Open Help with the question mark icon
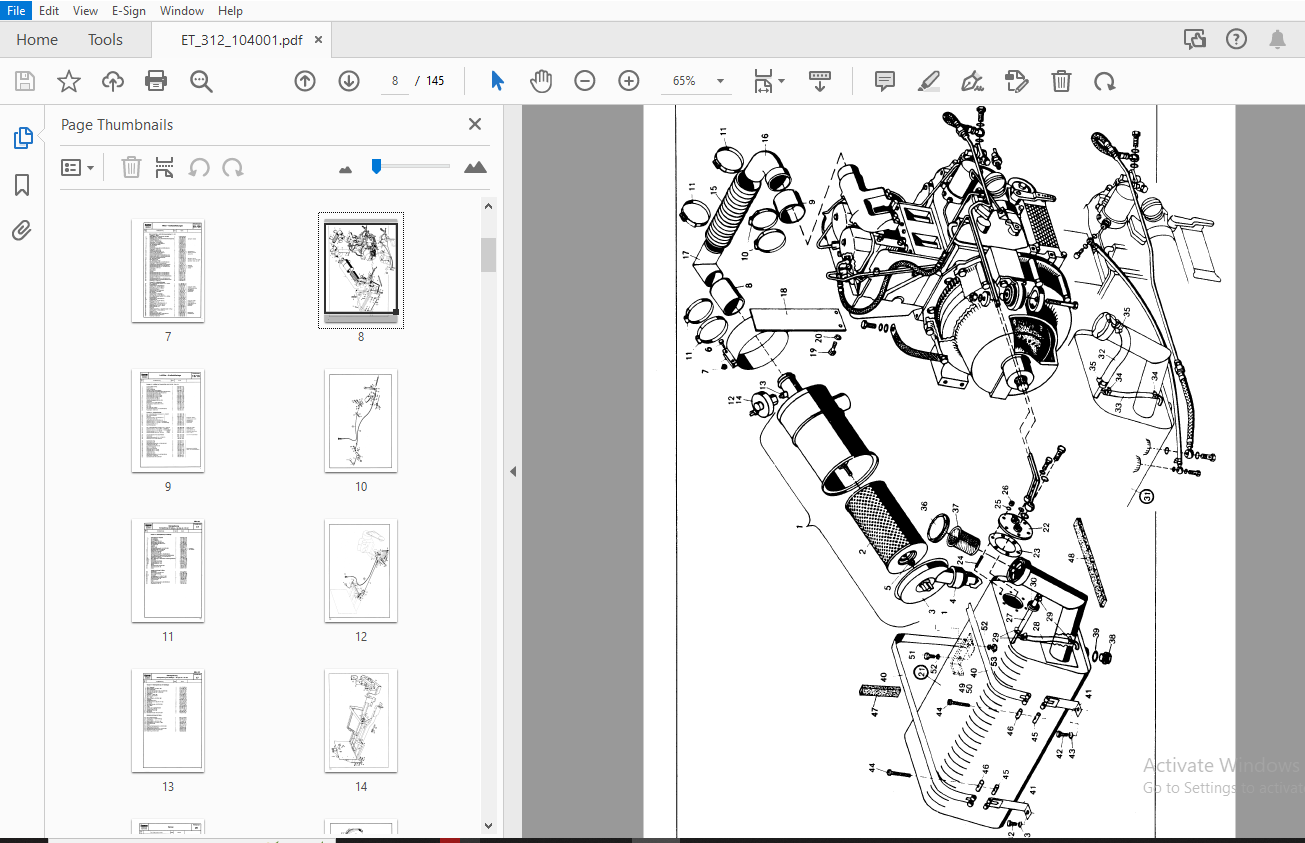1305x843 pixels. (x=1237, y=40)
